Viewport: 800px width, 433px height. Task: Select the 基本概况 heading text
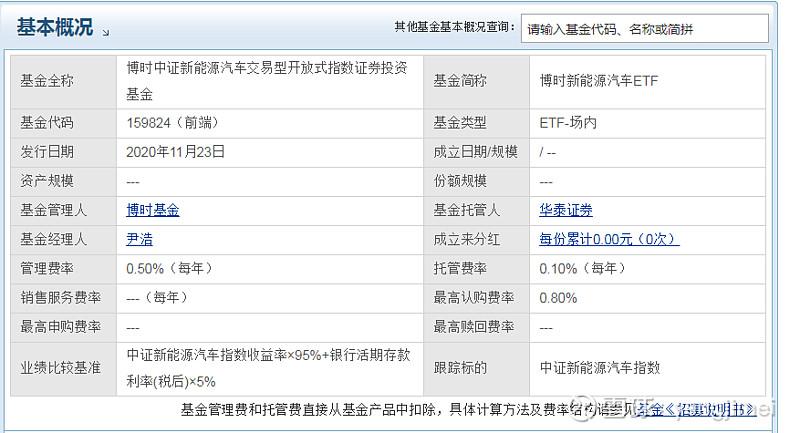tap(55, 27)
